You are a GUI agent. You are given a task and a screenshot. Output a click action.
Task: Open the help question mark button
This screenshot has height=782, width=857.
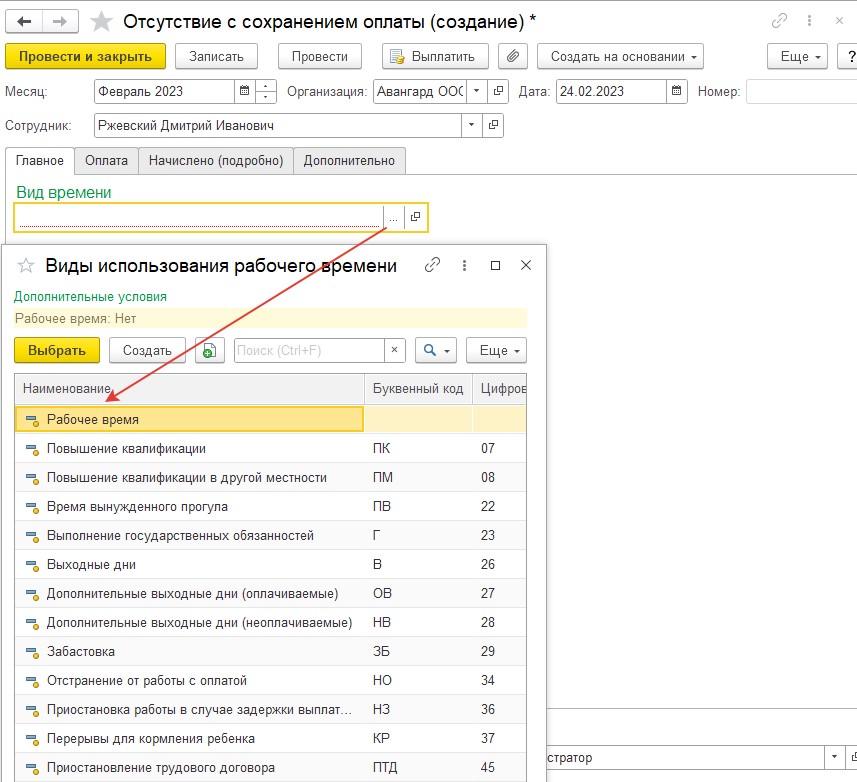tap(848, 56)
